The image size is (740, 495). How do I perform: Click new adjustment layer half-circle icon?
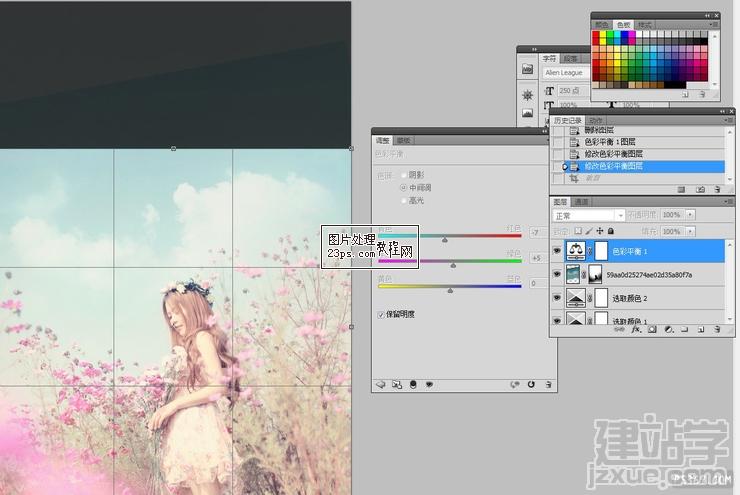pyautogui.click(x=668, y=329)
